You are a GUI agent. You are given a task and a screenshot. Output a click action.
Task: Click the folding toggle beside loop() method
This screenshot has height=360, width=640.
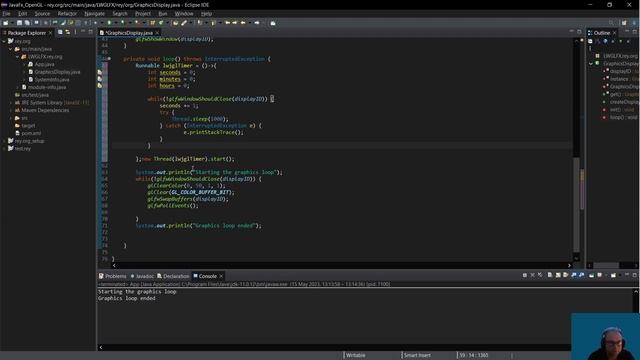[x=109, y=59]
